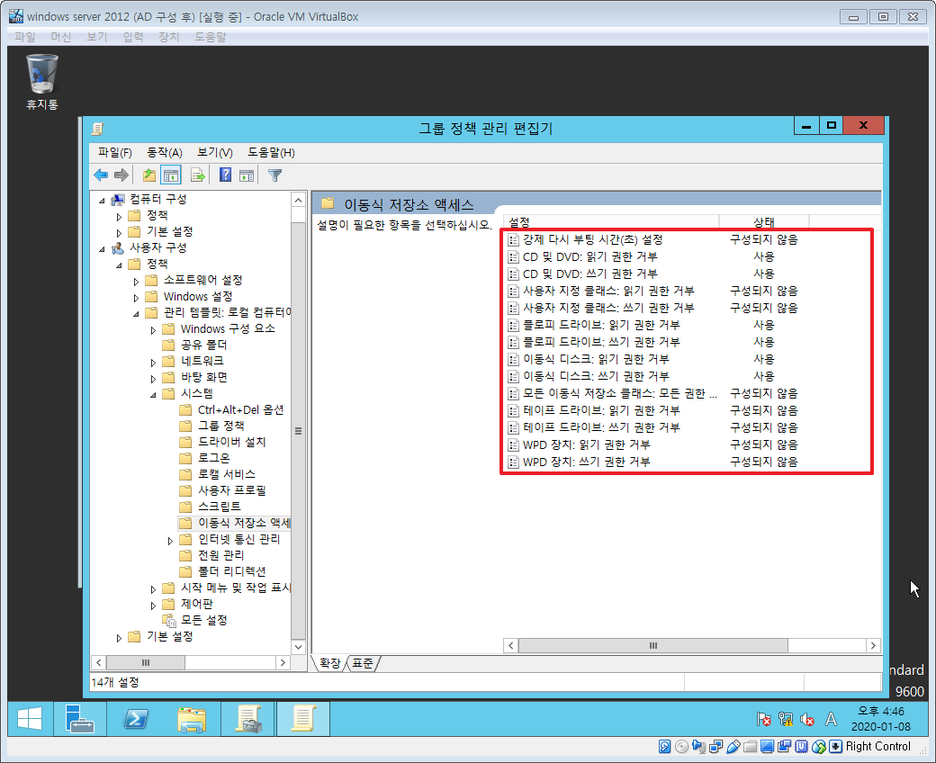The width and height of the screenshot is (936, 763).
Task: Open the Help toolbar icon
Action: click(x=225, y=175)
